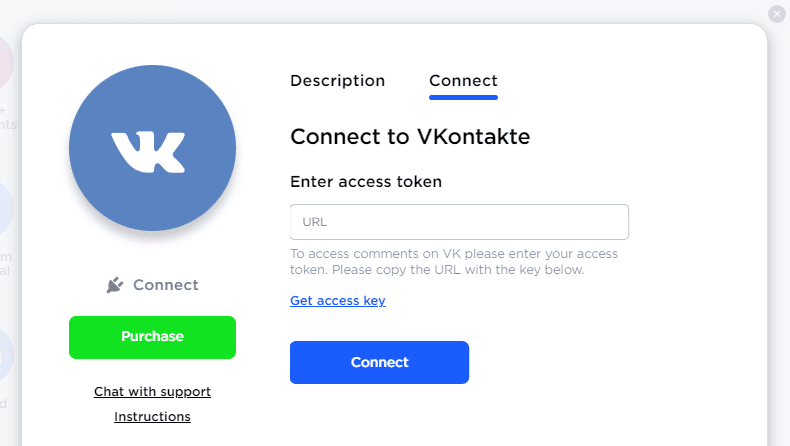Image resolution: width=790 pixels, height=446 pixels.
Task: Click the blue underline under Connect tab
Action: 463,97
